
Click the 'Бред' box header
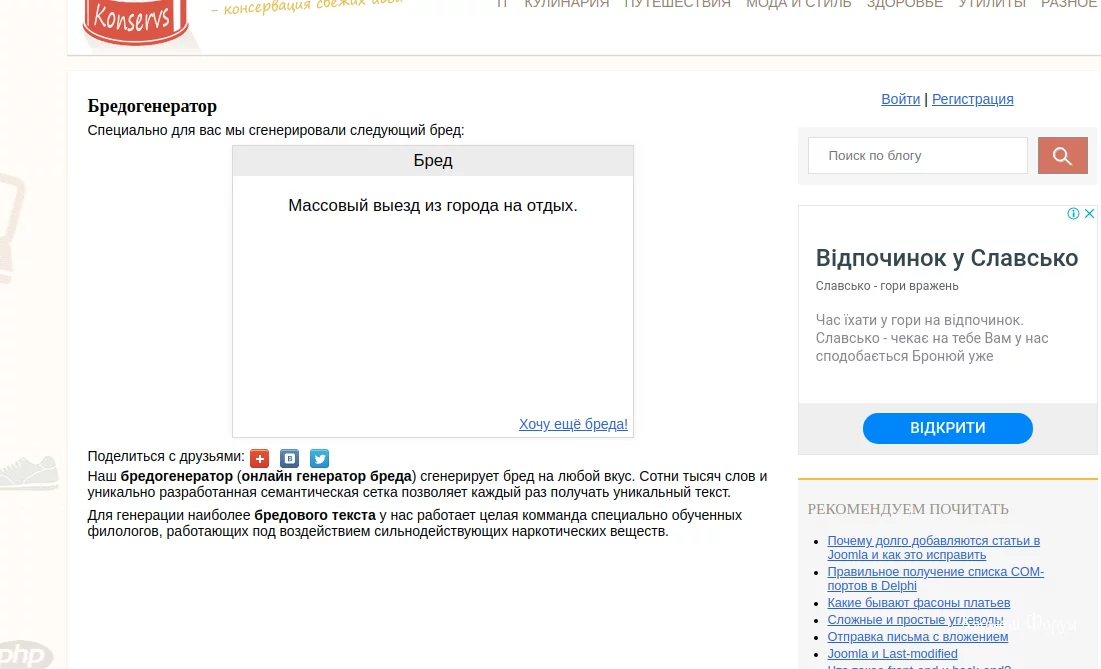(x=433, y=161)
